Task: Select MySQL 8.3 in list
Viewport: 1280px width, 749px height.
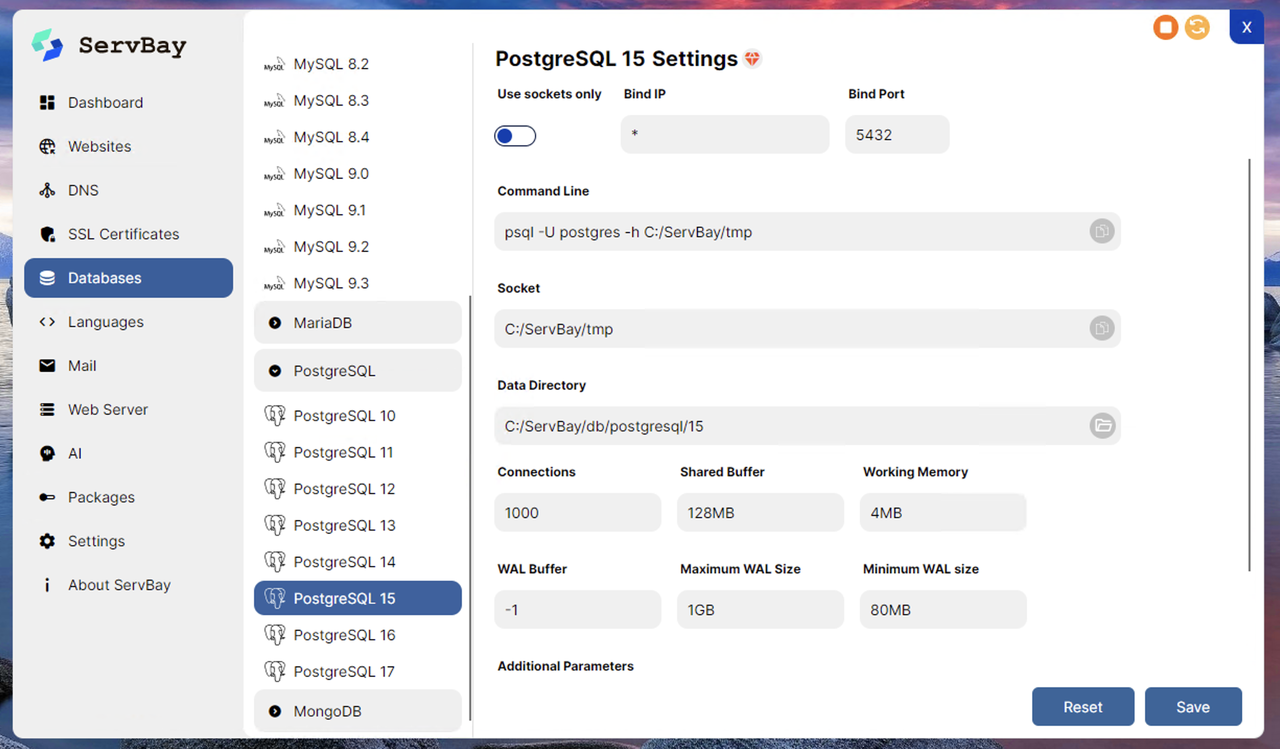Action: coord(358,101)
